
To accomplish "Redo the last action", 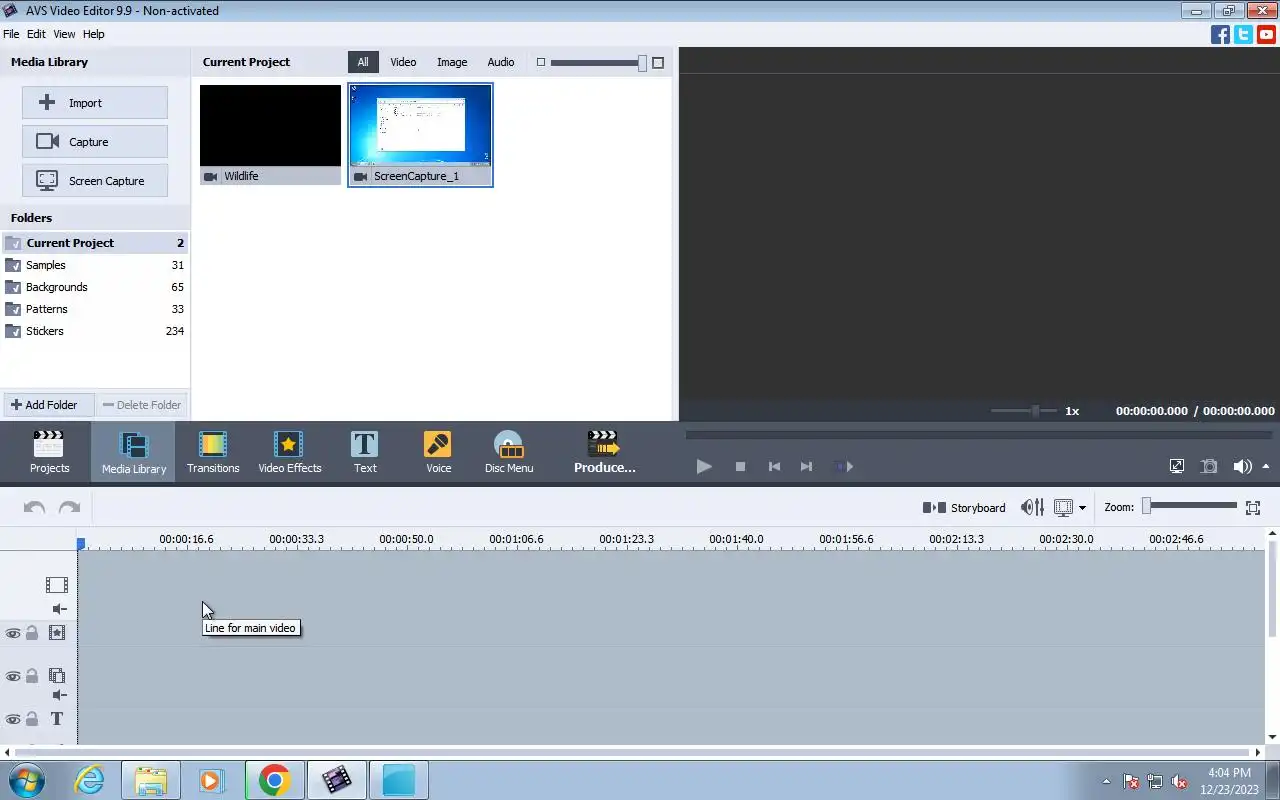I will (69, 508).
